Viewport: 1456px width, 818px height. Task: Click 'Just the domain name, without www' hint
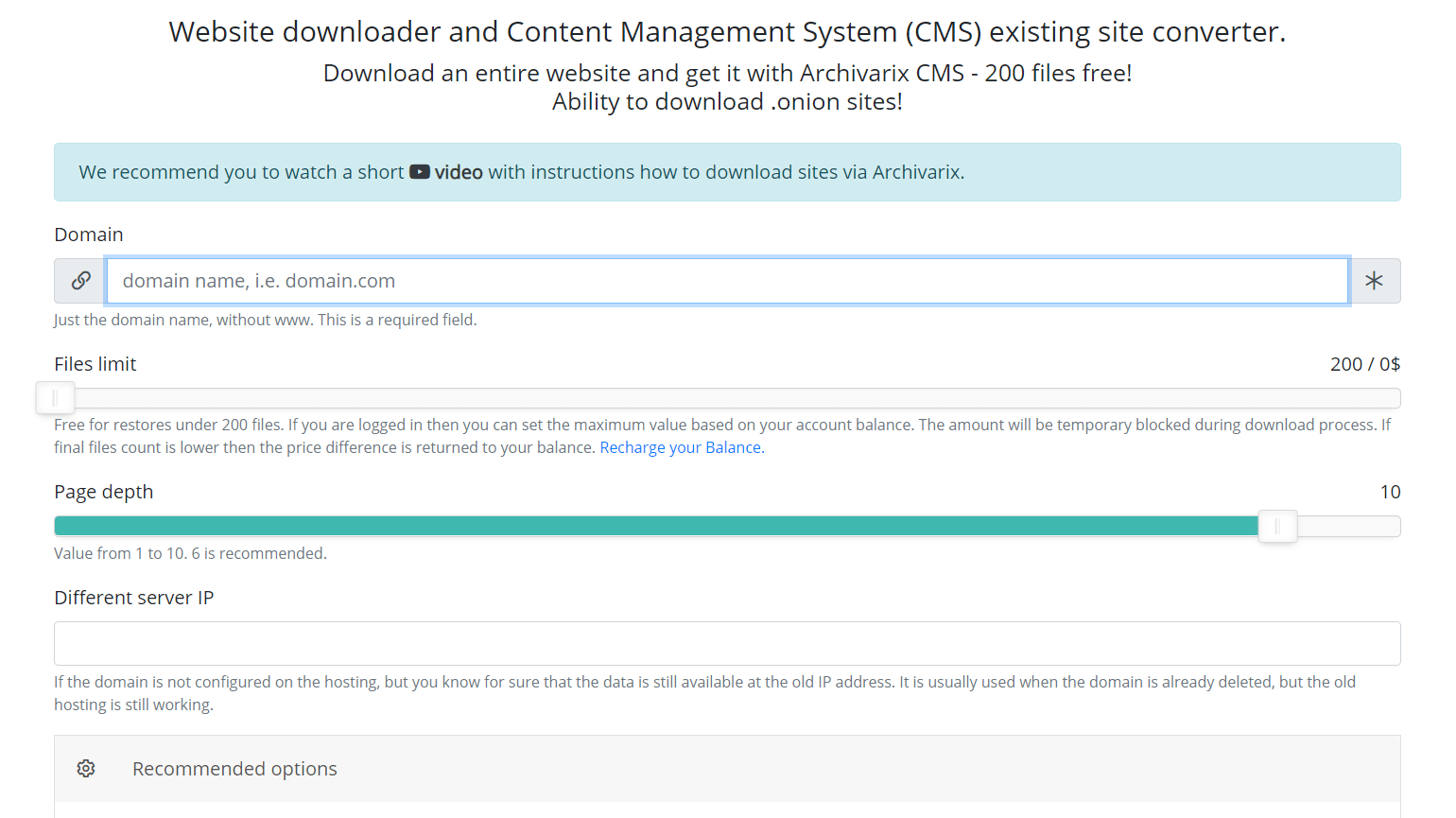click(x=266, y=320)
